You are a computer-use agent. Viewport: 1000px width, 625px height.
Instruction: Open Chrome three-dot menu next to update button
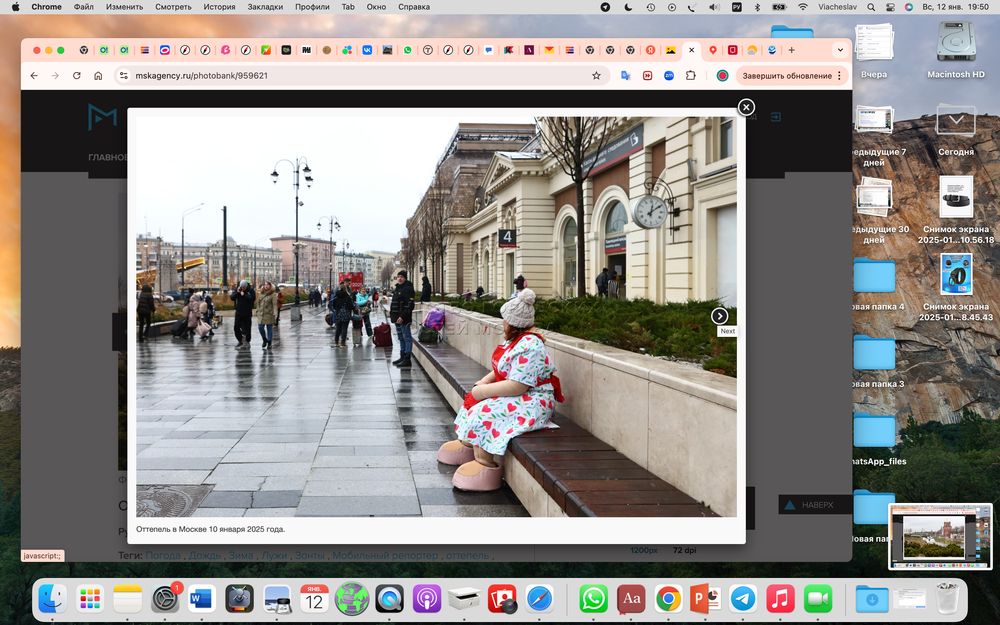[x=839, y=75]
